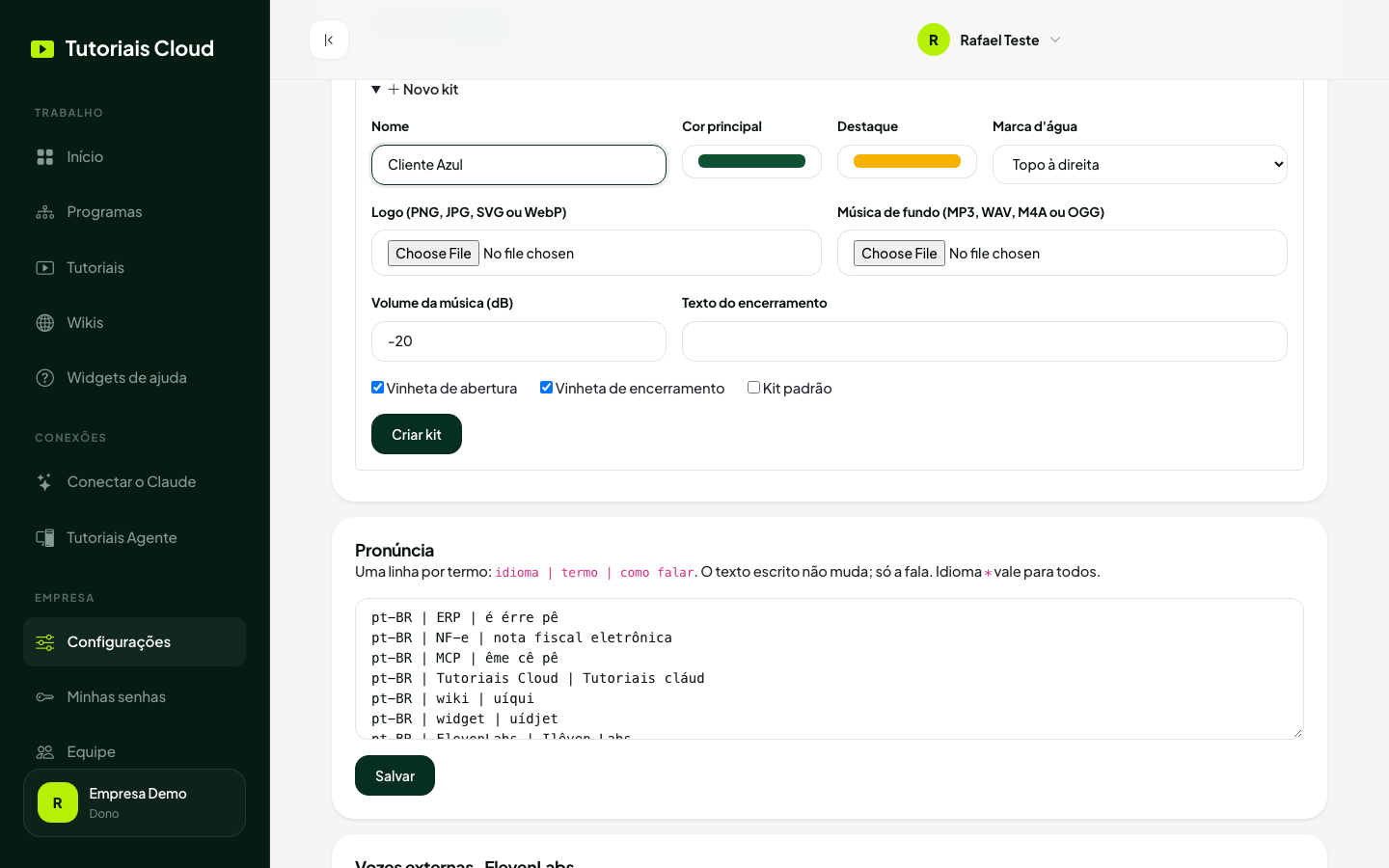Click the Programas hierarchy icon
This screenshot has width=1389, height=868.
(x=45, y=212)
